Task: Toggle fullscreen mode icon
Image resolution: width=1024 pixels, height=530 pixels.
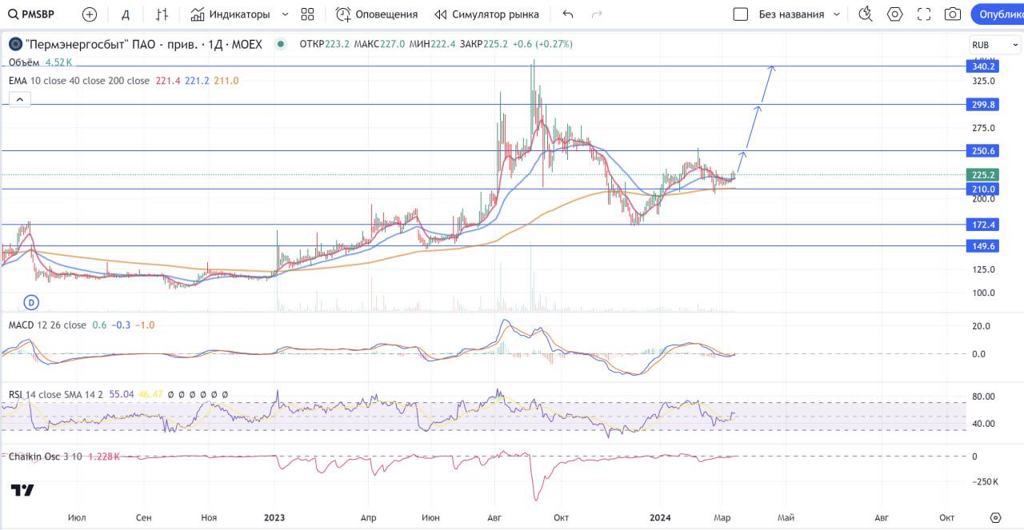Action: click(924, 15)
